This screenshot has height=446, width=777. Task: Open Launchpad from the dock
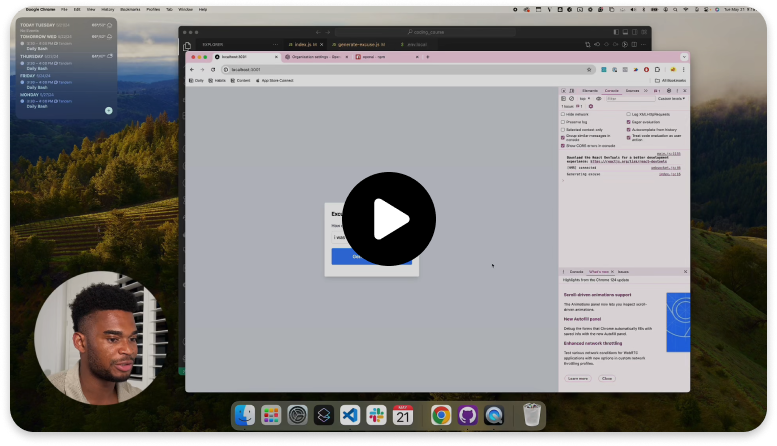[271, 415]
